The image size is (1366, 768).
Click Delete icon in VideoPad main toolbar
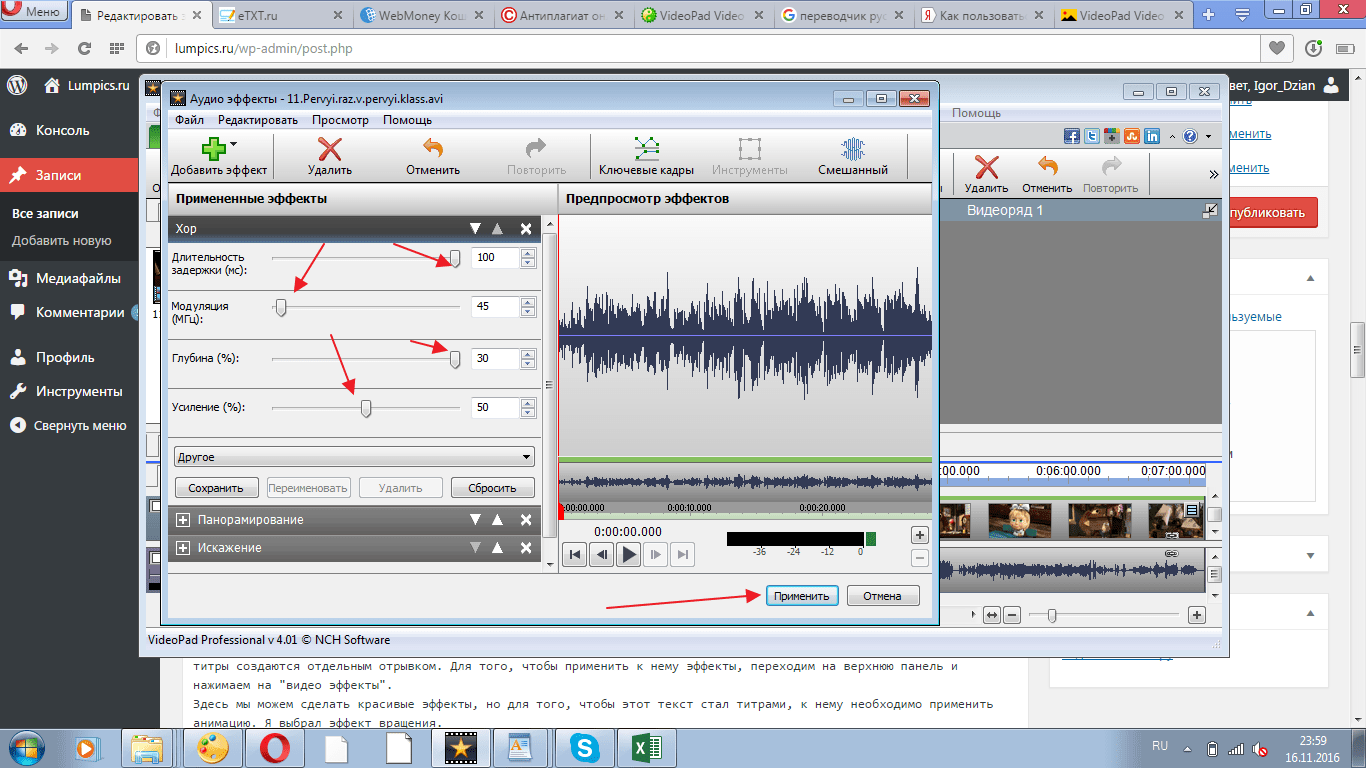pos(986,166)
